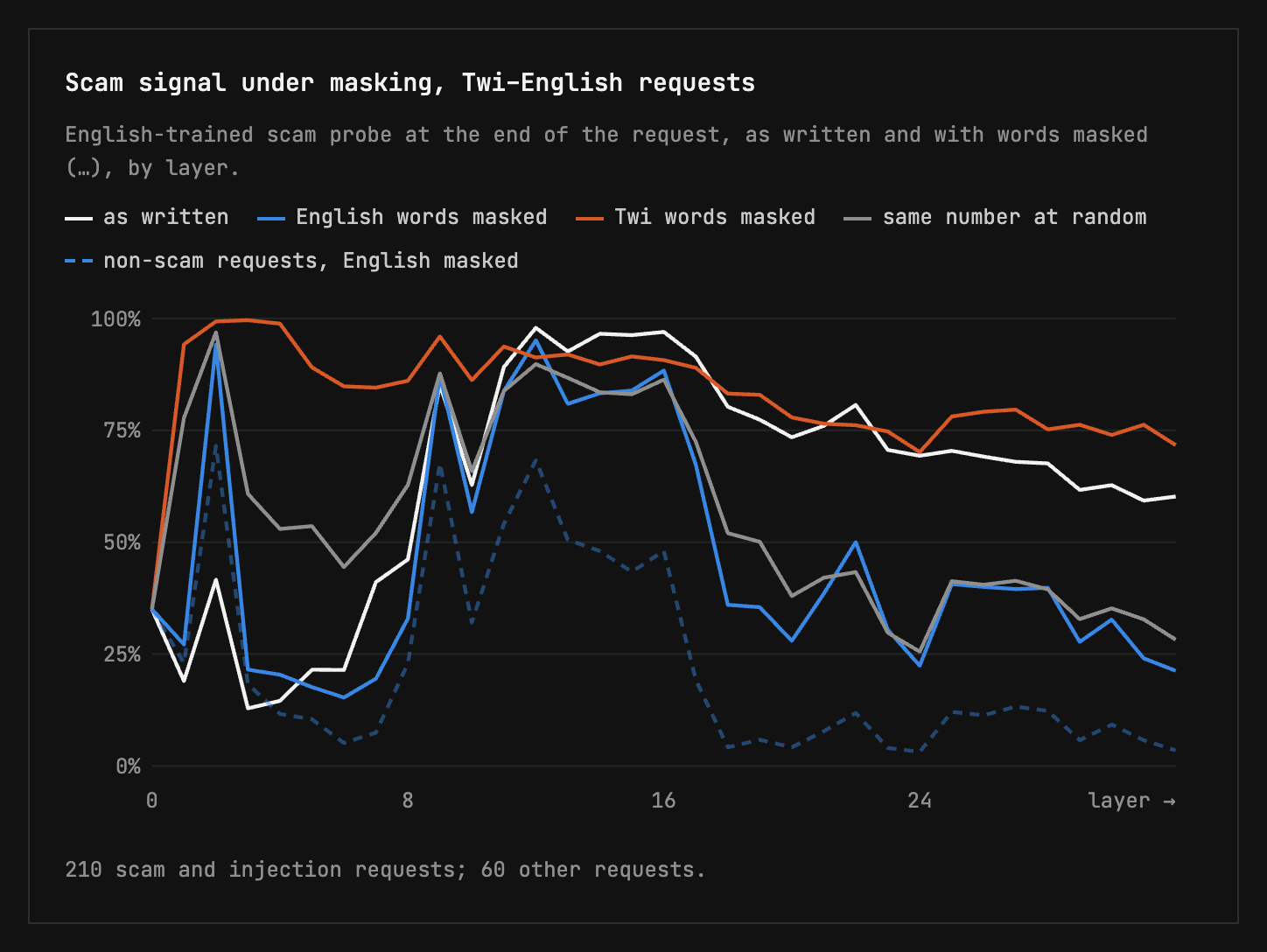Select the white "as written" legend swatch

click(x=79, y=218)
